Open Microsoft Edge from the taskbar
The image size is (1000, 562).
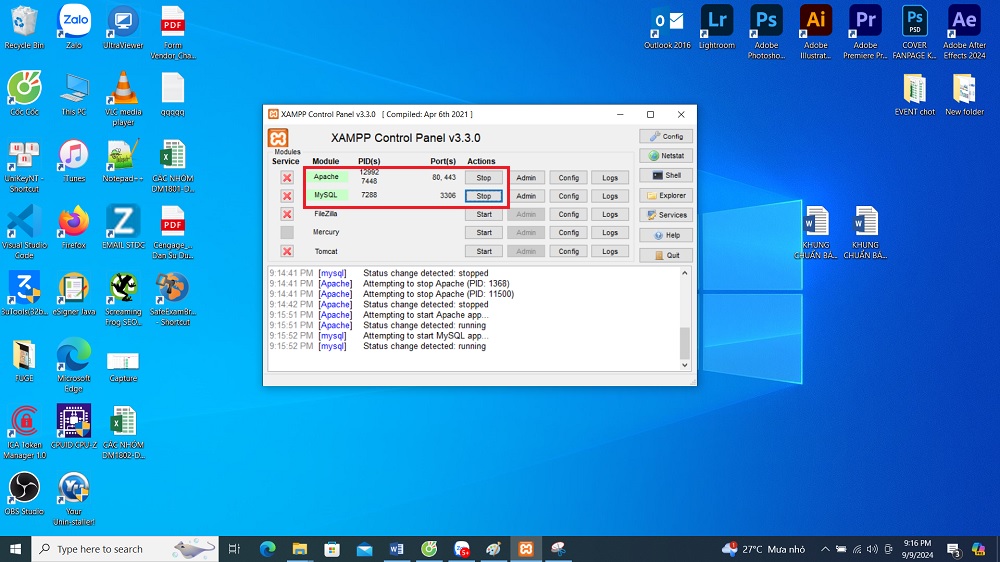267,549
